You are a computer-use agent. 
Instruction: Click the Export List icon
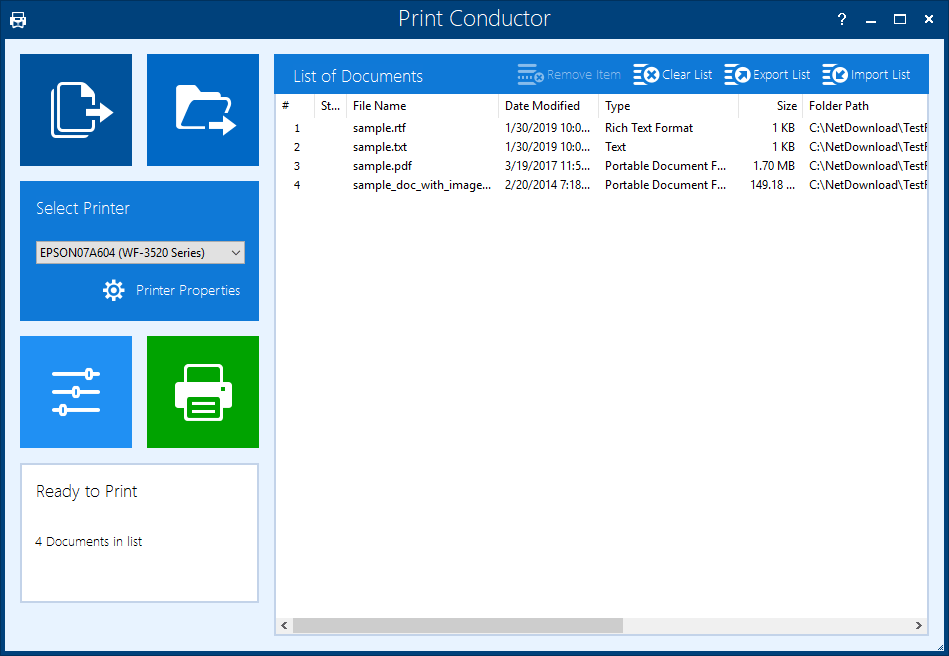tap(737, 75)
